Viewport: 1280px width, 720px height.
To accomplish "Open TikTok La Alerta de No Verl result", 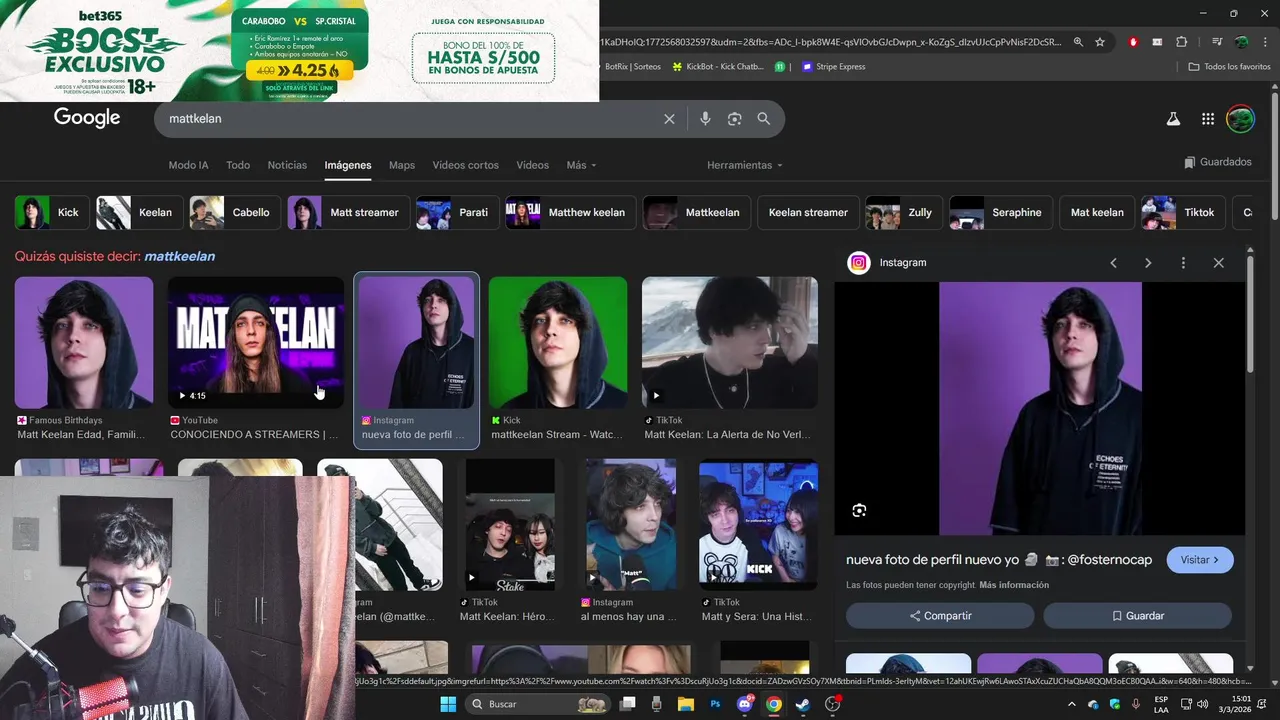I will click(x=730, y=343).
